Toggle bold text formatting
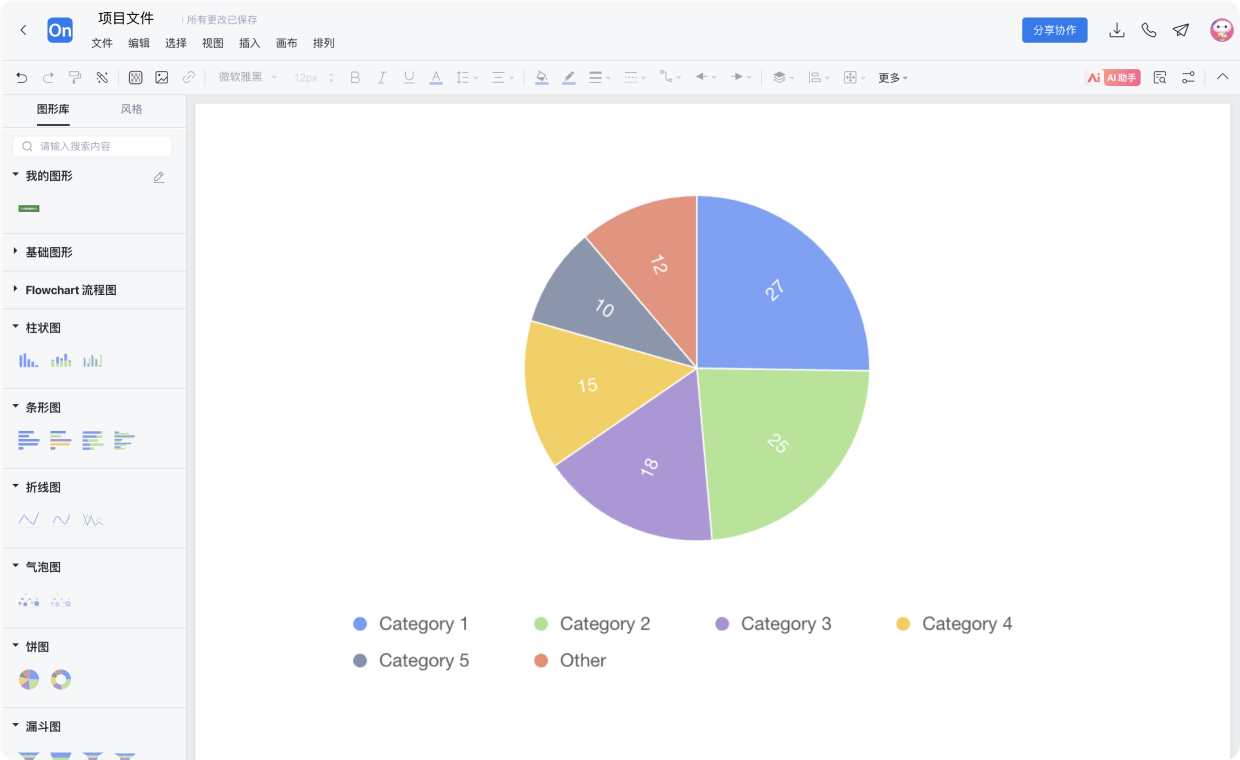Image resolution: width=1240 pixels, height=760 pixels. coord(355,77)
